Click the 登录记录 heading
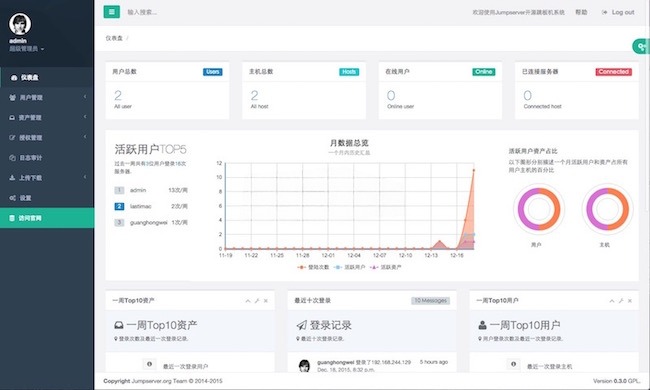The width and height of the screenshot is (650, 390). click(330, 325)
